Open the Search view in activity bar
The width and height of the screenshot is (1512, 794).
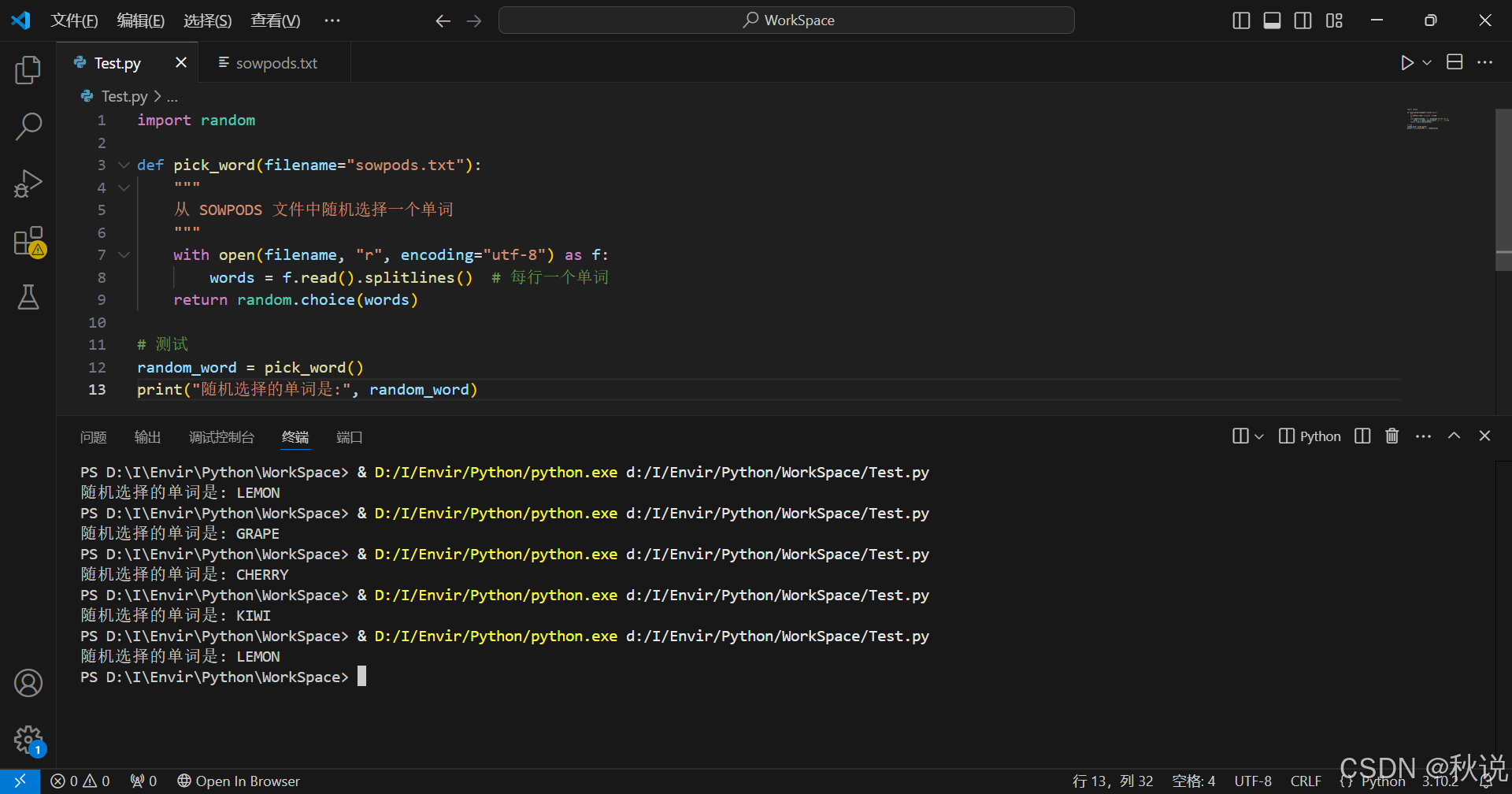[x=28, y=126]
